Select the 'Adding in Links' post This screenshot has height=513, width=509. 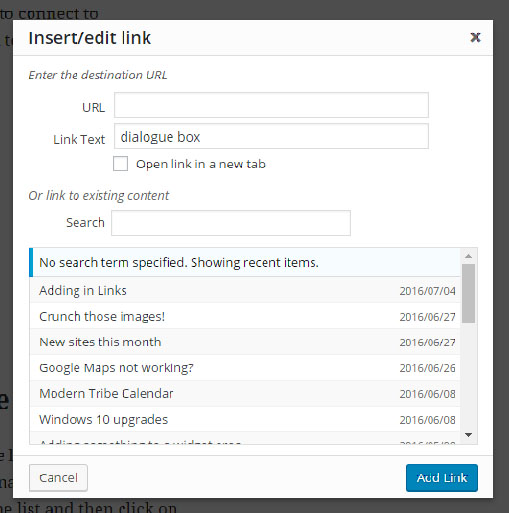click(245, 290)
